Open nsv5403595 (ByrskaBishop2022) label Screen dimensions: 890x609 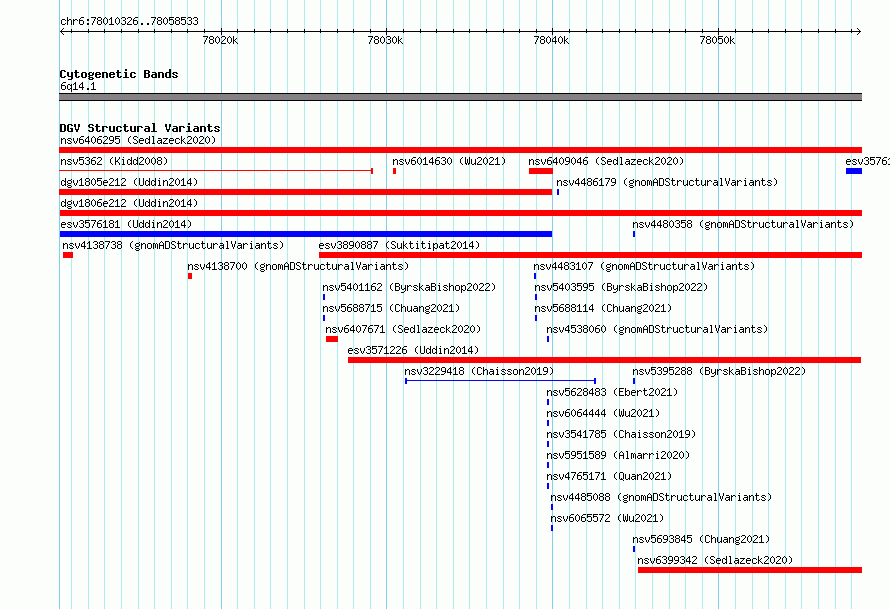pyautogui.click(x=621, y=287)
